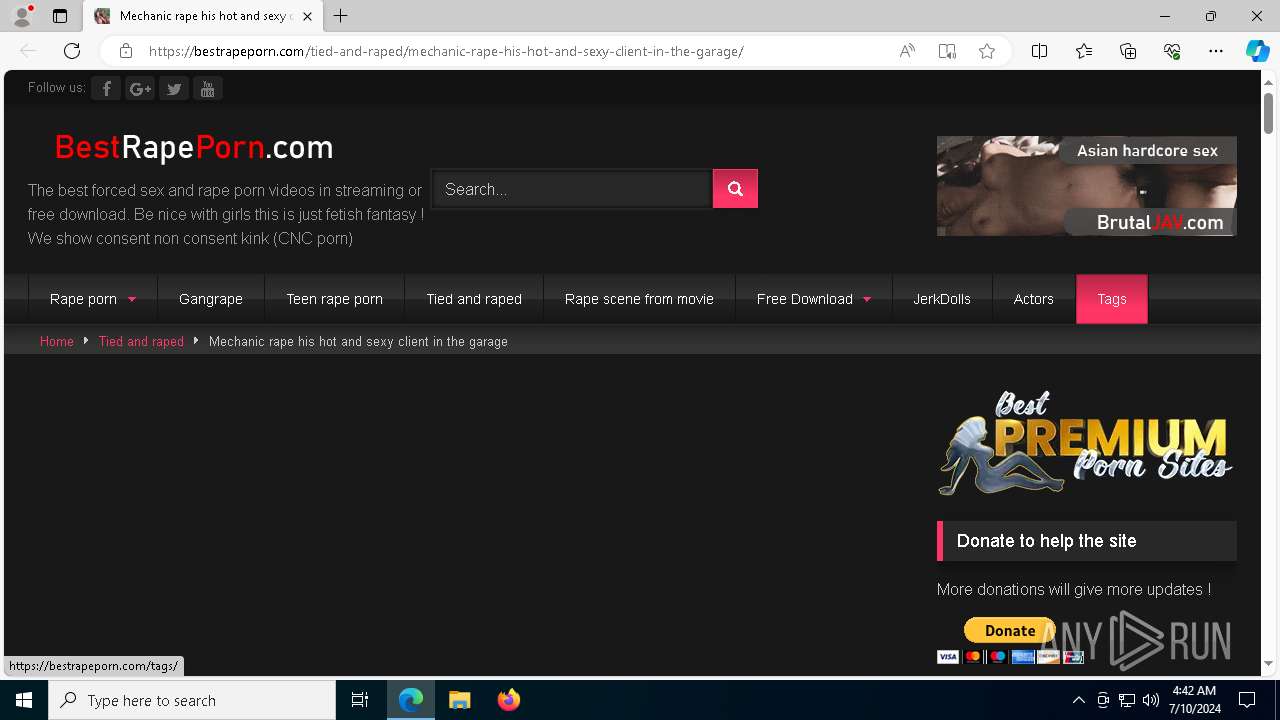Open the Actors menu item
The height and width of the screenshot is (720, 1280).
coord(1033,299)
